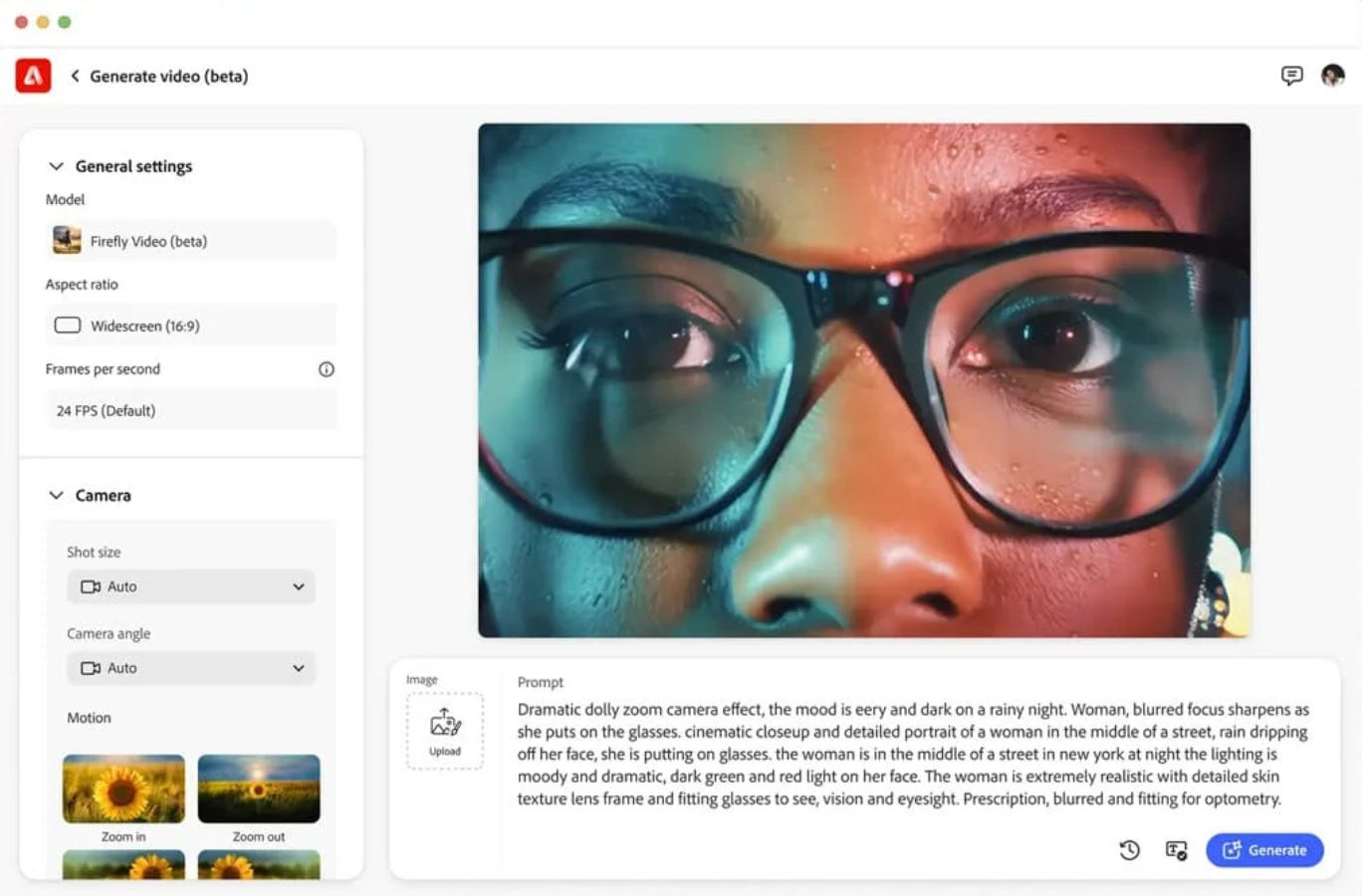The image size is (1362, 896).
Task: Click the frames per second info icon
Action: coord(327,369)
